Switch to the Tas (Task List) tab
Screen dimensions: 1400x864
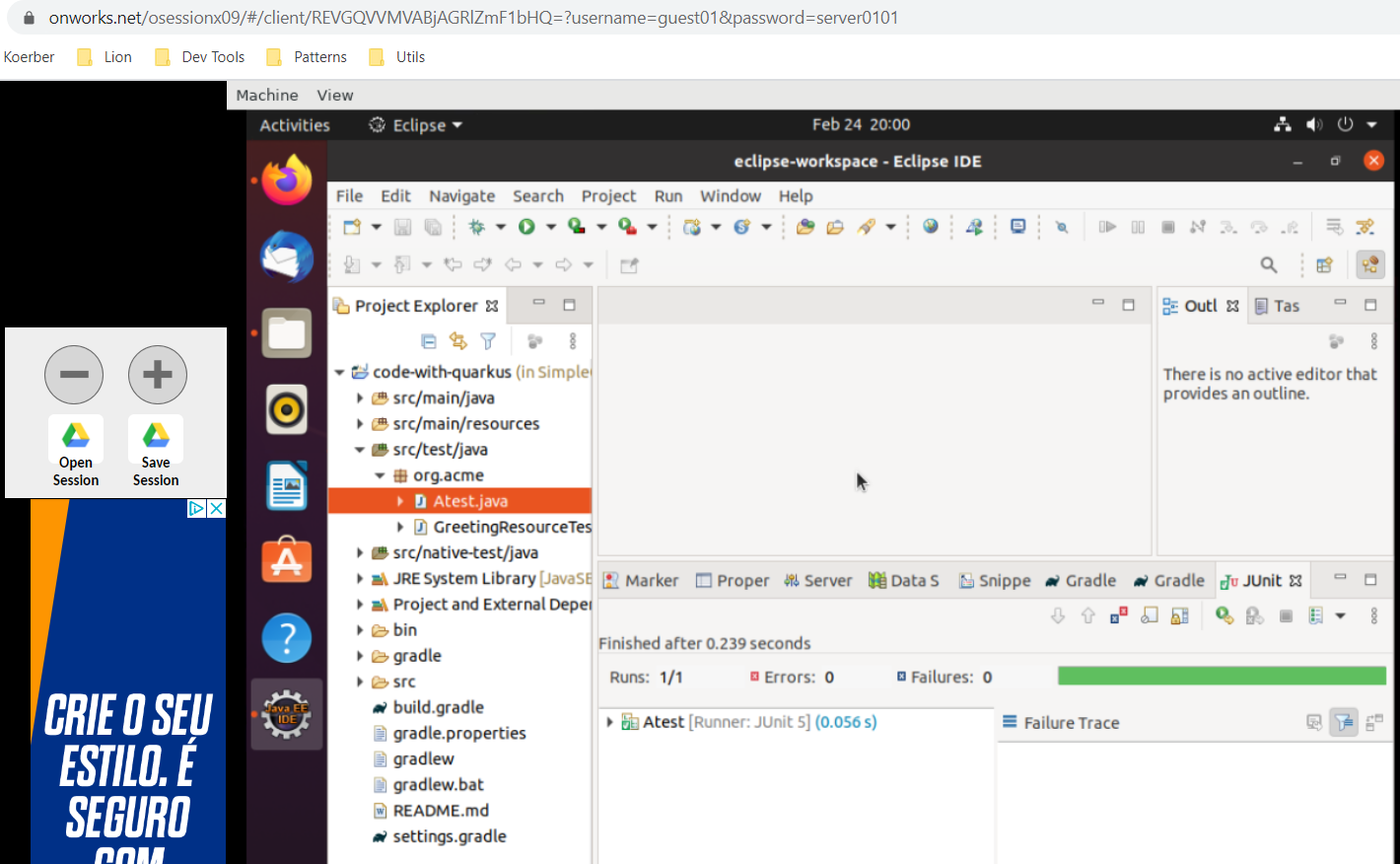1277,306
